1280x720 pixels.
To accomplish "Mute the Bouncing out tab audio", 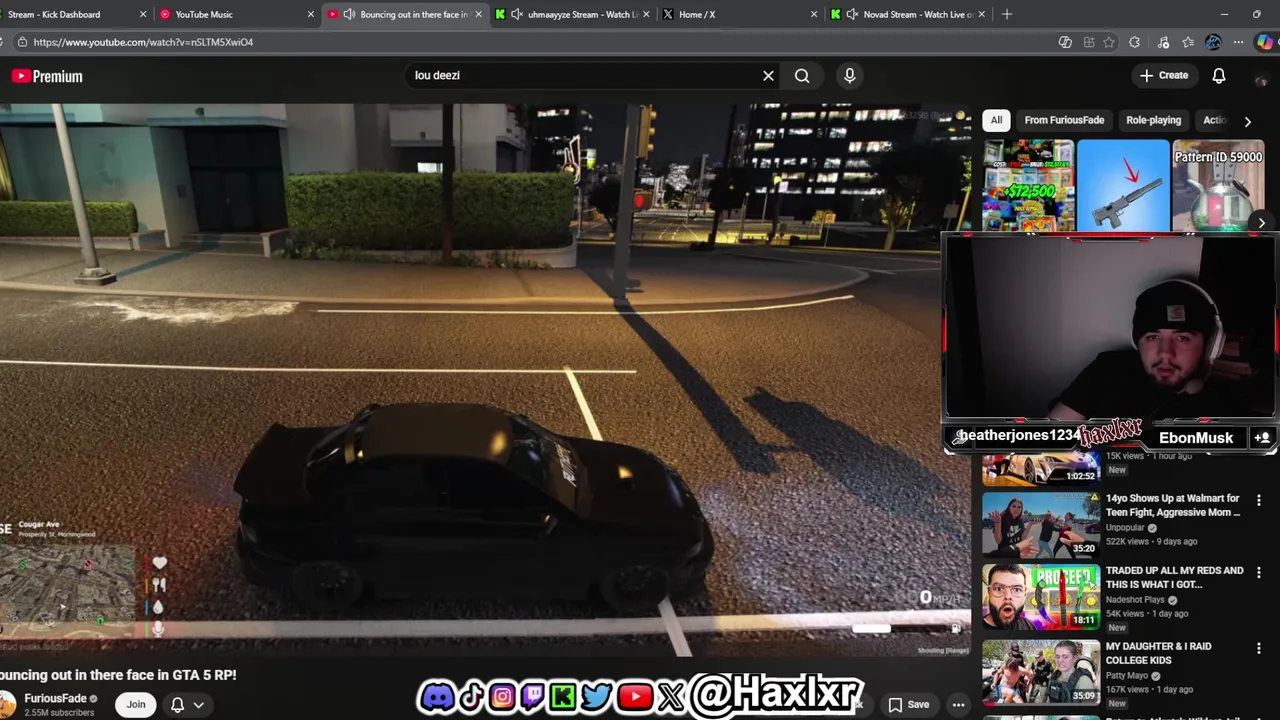I will pos(349,14).
